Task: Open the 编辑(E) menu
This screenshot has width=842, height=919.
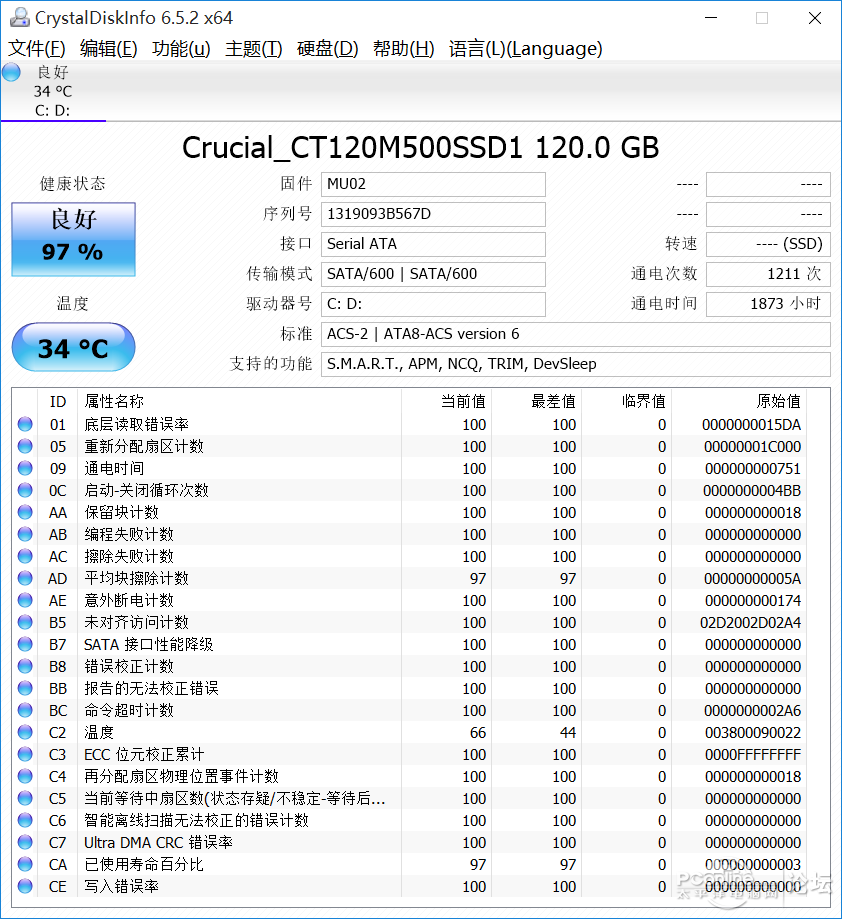Action: point(108,49)
